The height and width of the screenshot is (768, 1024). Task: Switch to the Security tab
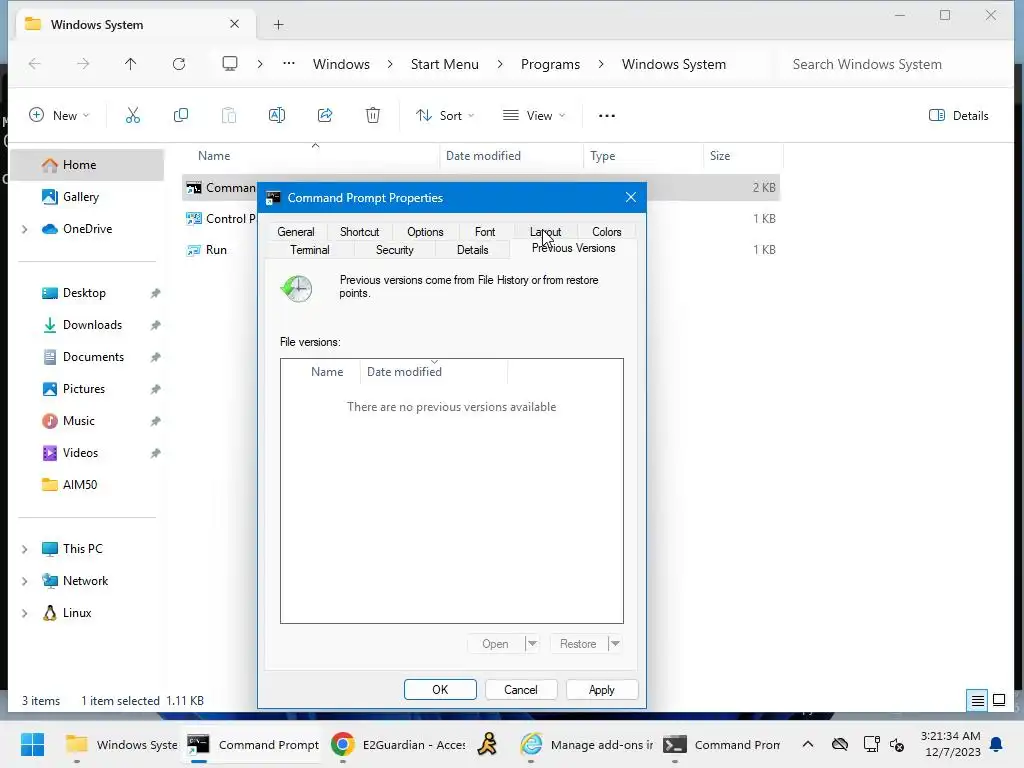[394, 250]
